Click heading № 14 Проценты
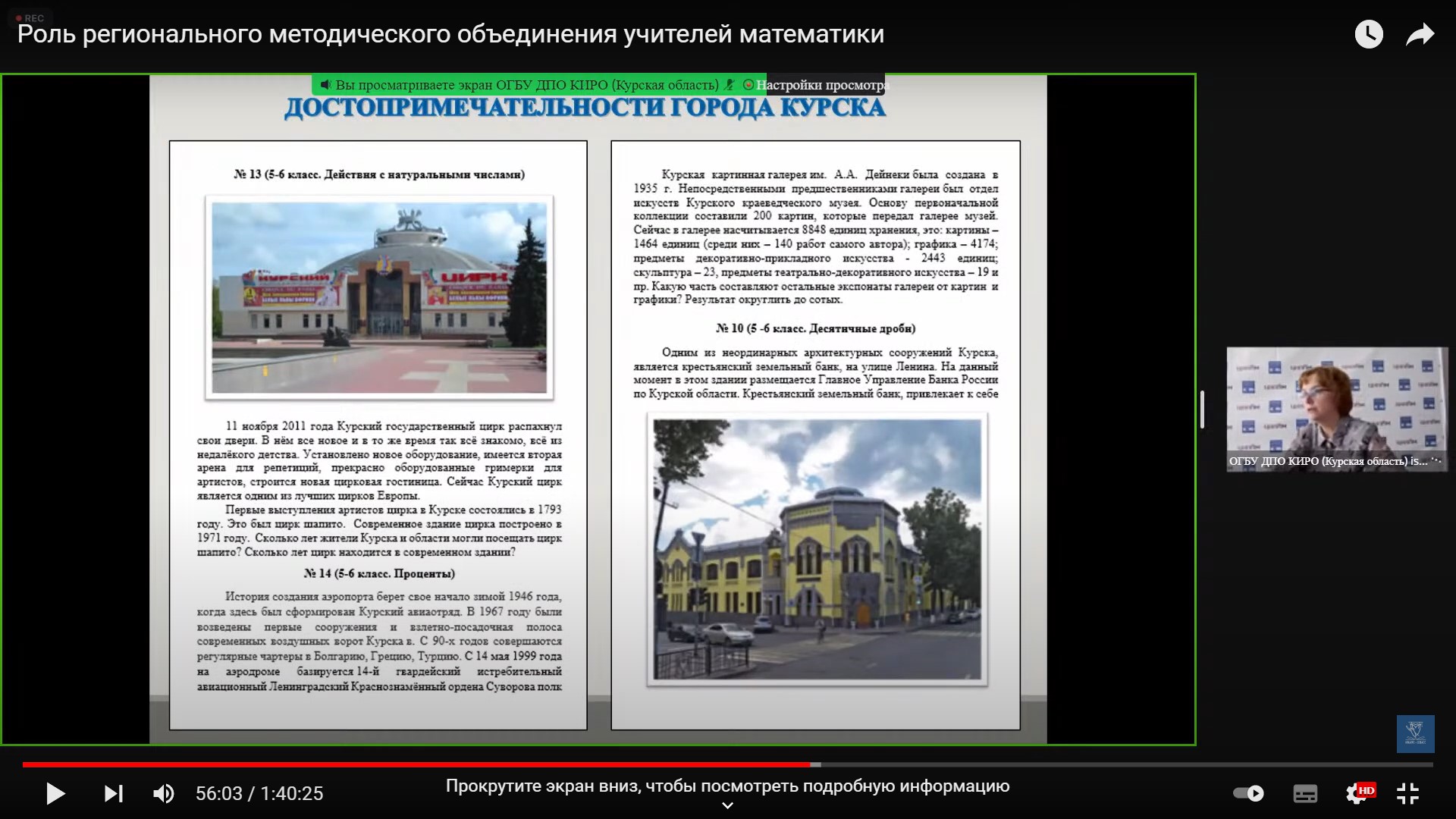The width and height of the screenshot is (1456, 819). click(x=379, y=573)
